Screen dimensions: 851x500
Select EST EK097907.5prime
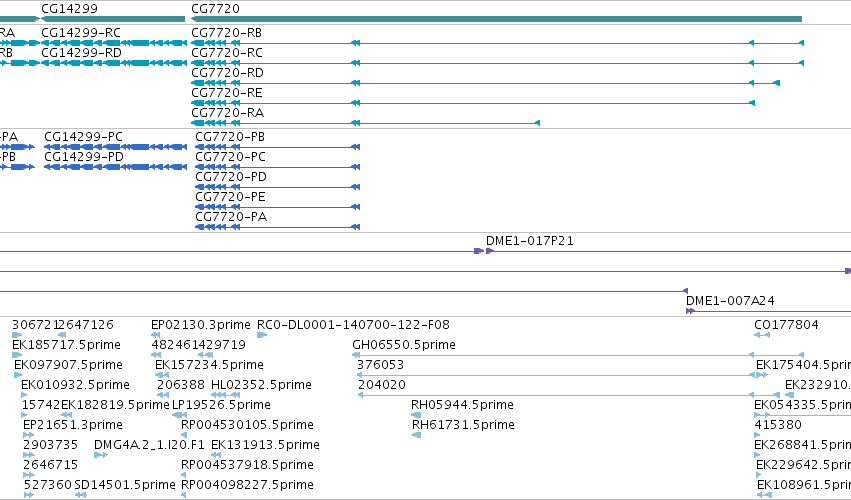(68, 365)
